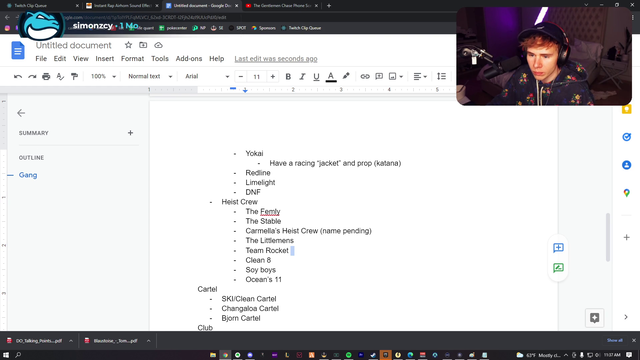The height and width of the screenshot is (360, 640).
Task: Click the font size input field
Action: point(256,76)
